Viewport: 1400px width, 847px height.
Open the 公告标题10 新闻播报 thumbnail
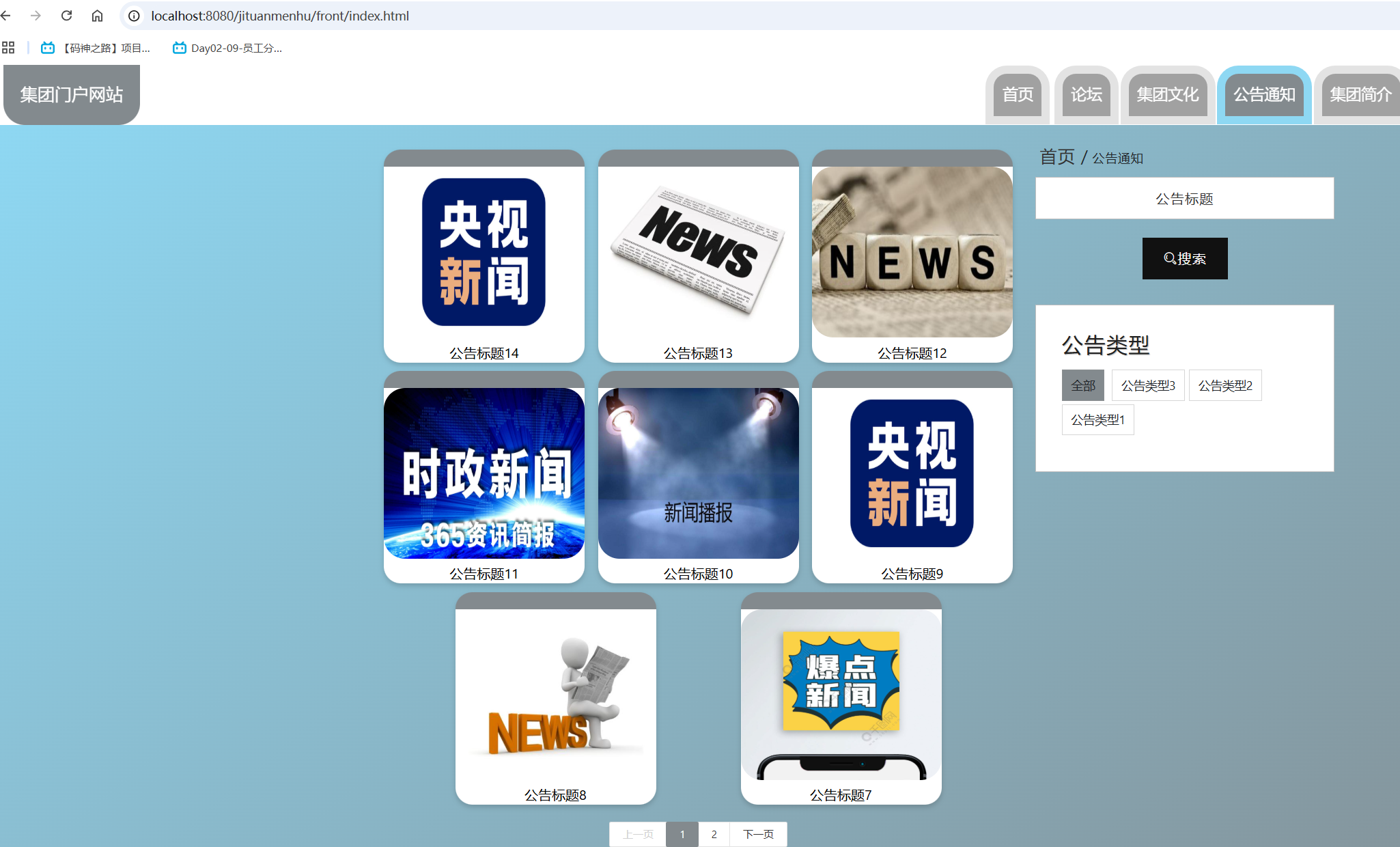pyautogui.click(x=698, y=473)
